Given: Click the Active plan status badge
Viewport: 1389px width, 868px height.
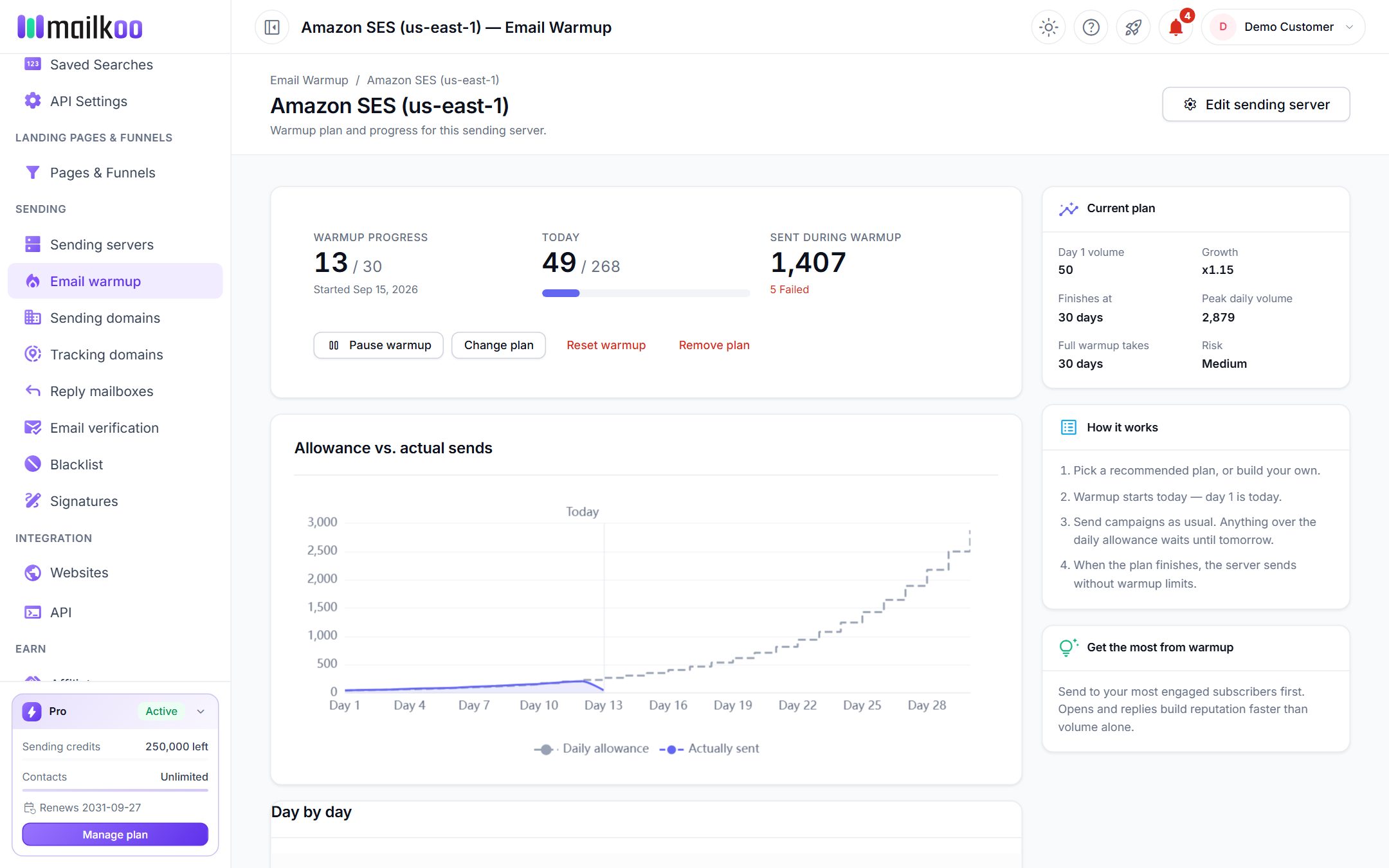Looking at the screenshot, I should (x=161, y=711).
